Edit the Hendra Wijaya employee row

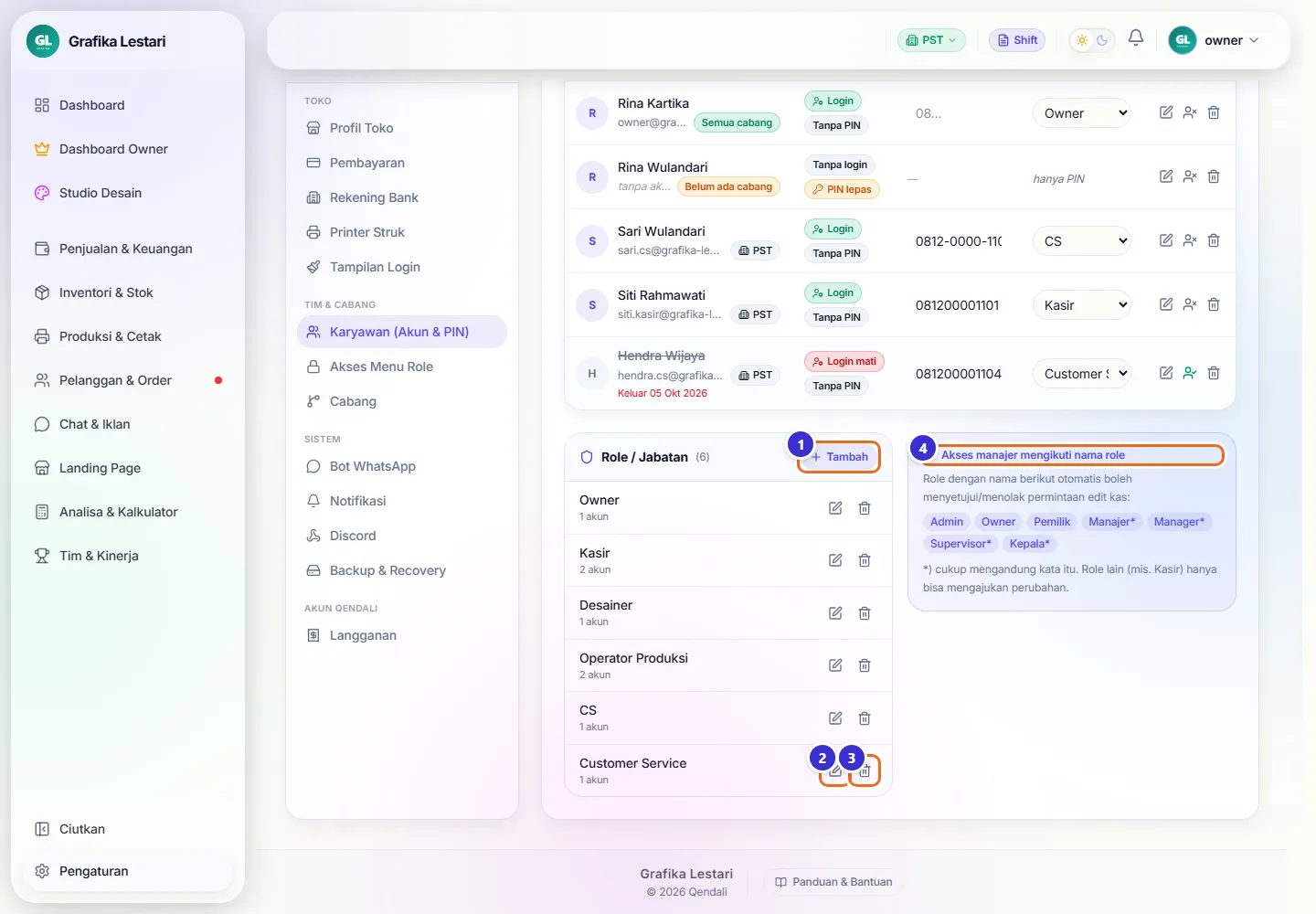[1166, 373]
